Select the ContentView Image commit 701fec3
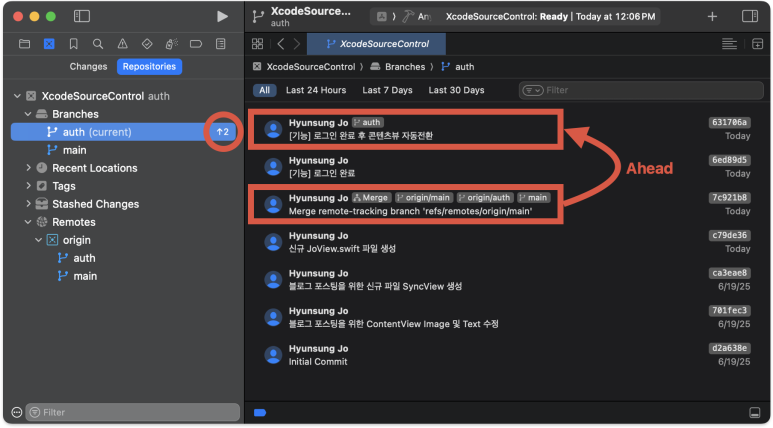The image size is (773, 428). [508, 317]
